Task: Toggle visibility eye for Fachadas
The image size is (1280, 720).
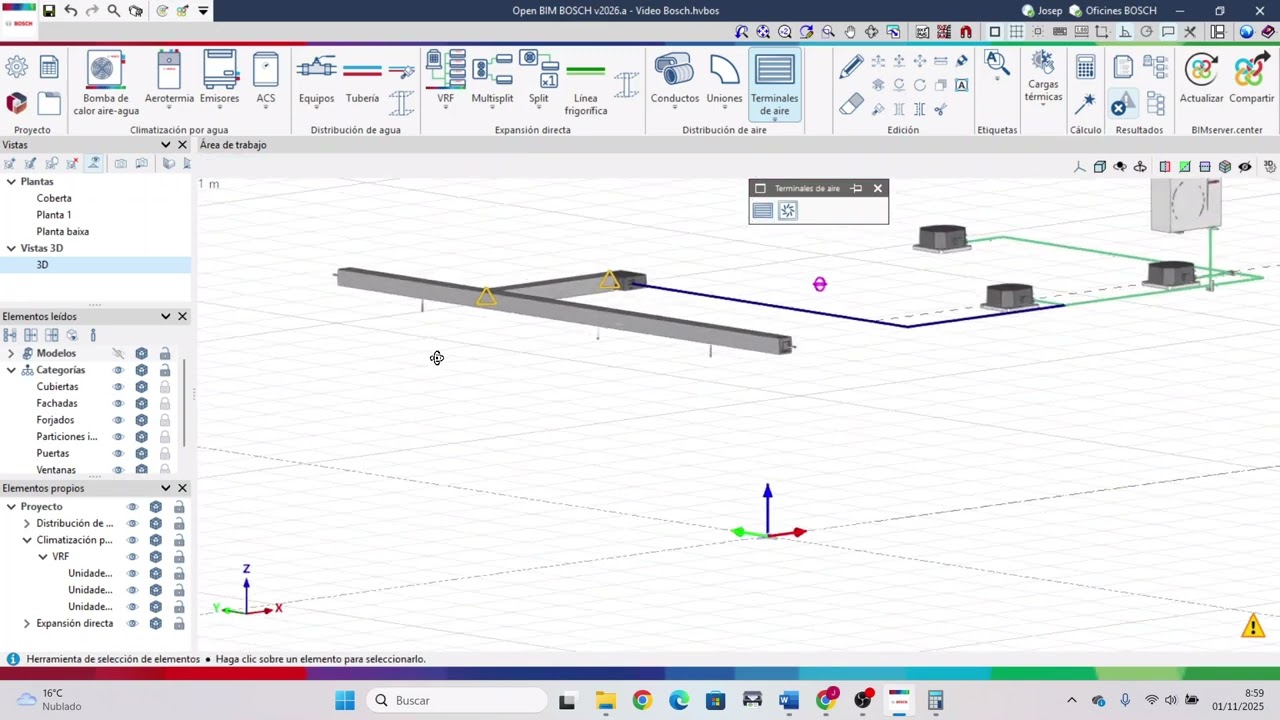Action: coord(118,404)
